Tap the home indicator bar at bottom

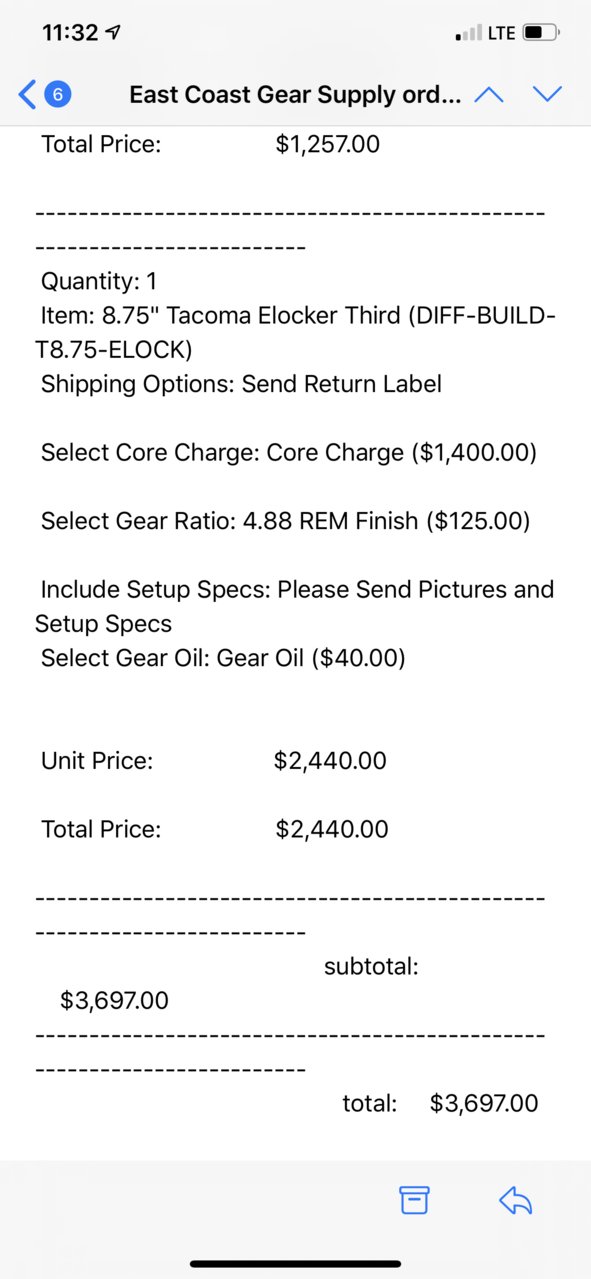295,1264
